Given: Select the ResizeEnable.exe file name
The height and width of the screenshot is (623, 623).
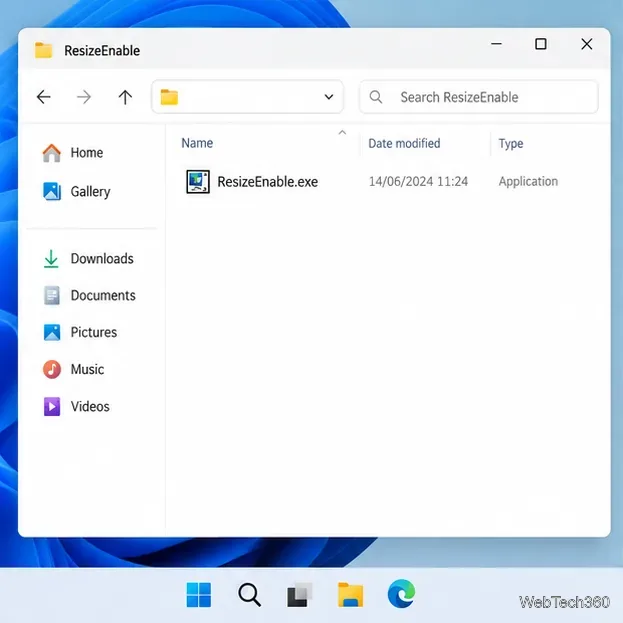Looking at the screenshot, I should click(267, 182).
